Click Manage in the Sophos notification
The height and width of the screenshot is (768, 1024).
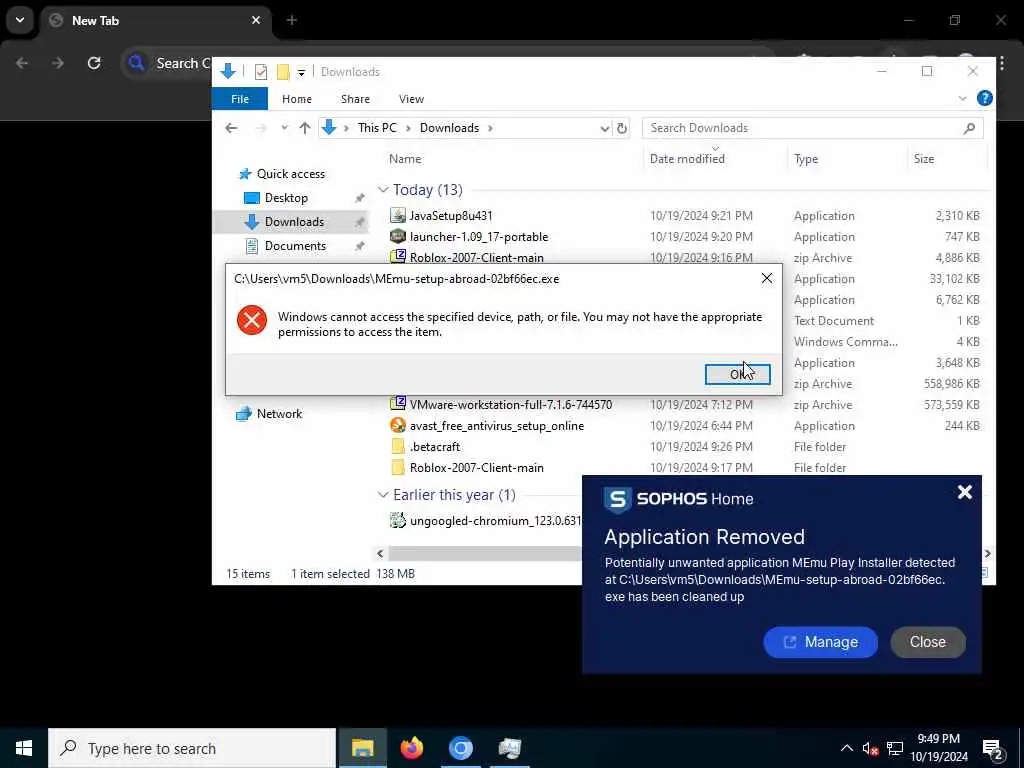[820, 642]
